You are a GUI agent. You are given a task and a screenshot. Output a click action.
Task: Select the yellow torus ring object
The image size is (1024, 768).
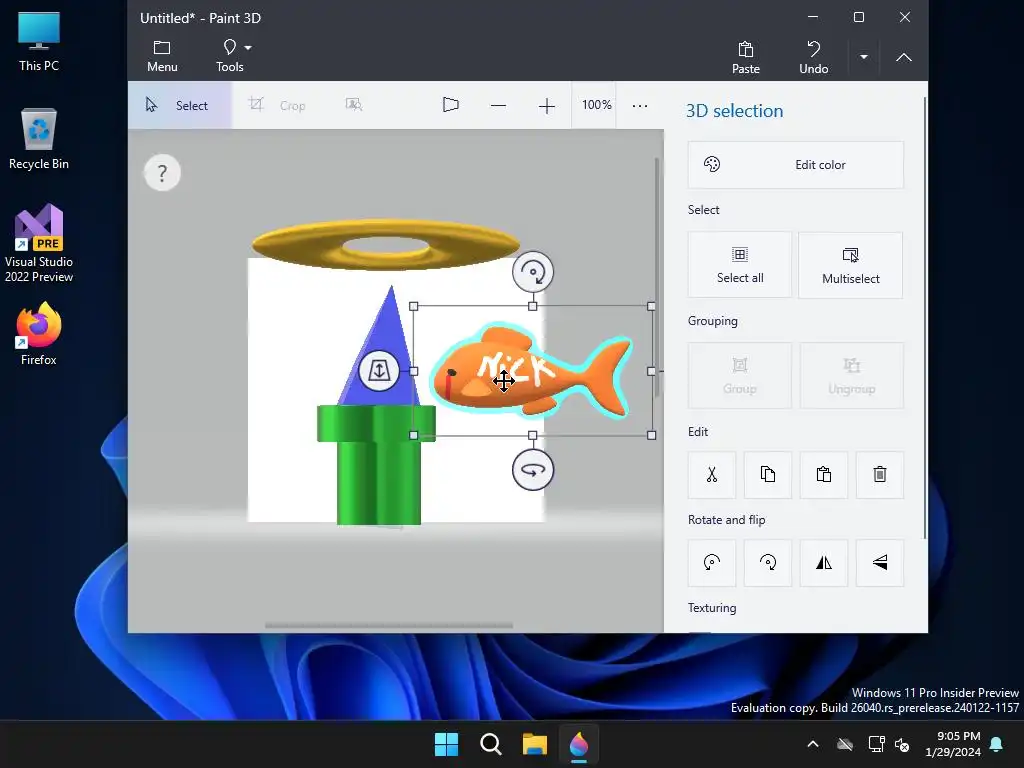tap(385, 245)
